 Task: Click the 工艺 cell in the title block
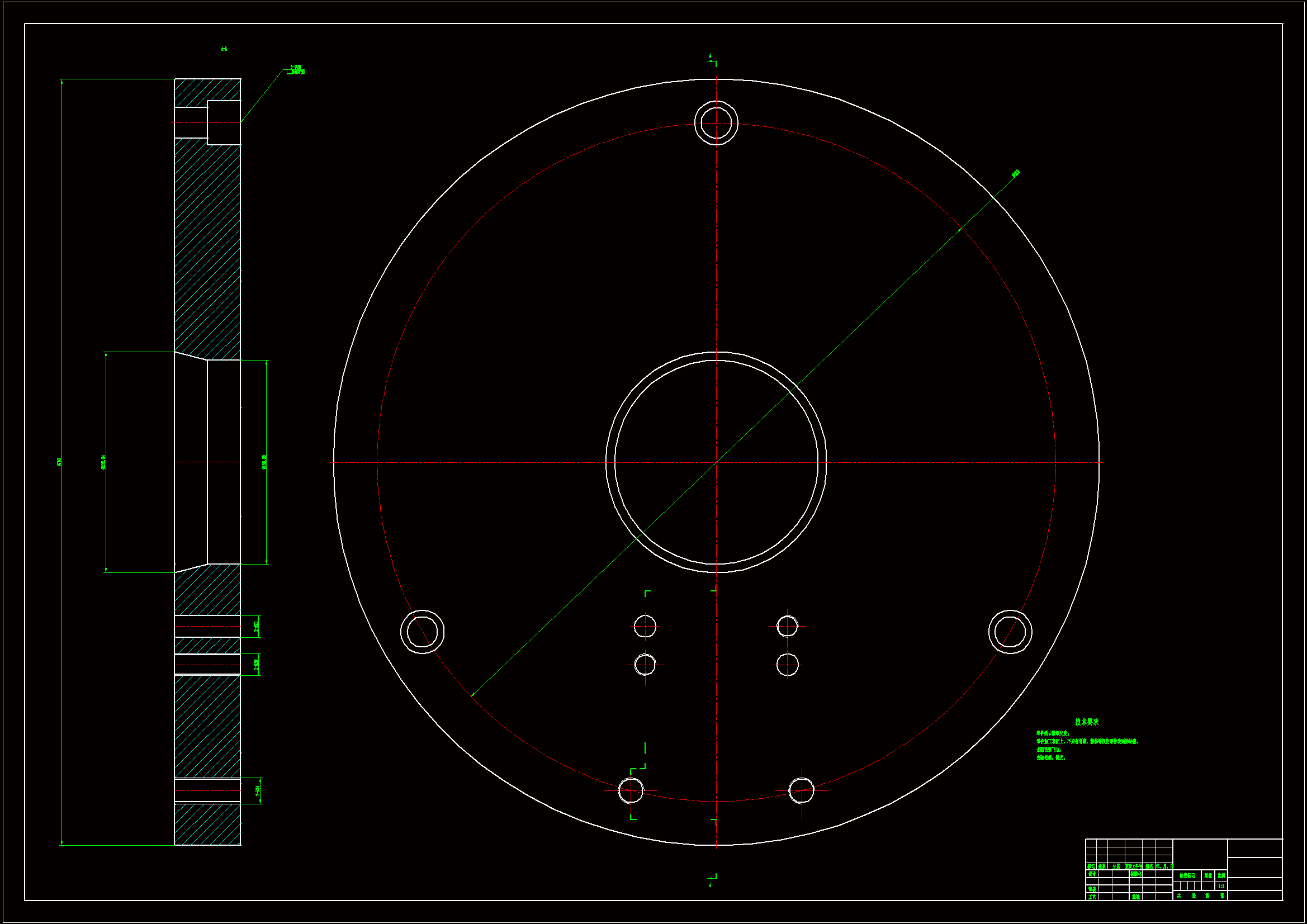click(1092, 897)
